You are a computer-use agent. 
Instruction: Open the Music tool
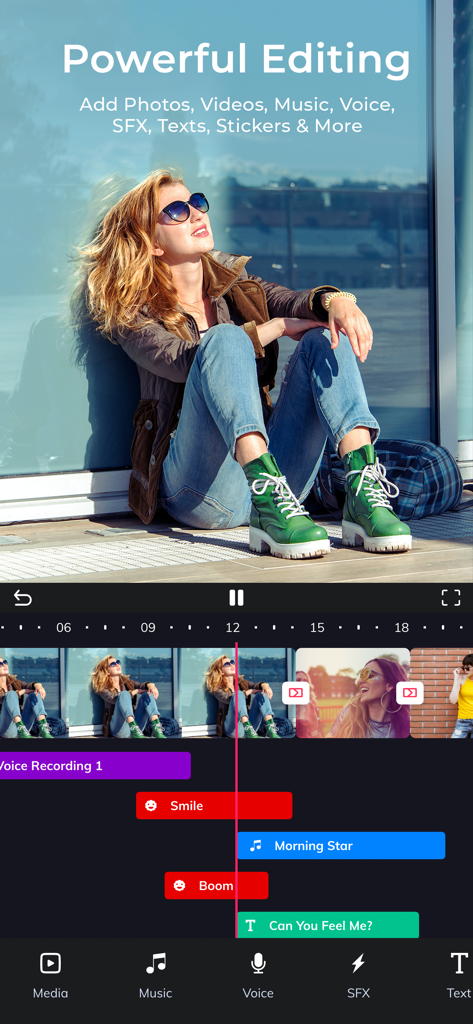click(x=155, y=975)
